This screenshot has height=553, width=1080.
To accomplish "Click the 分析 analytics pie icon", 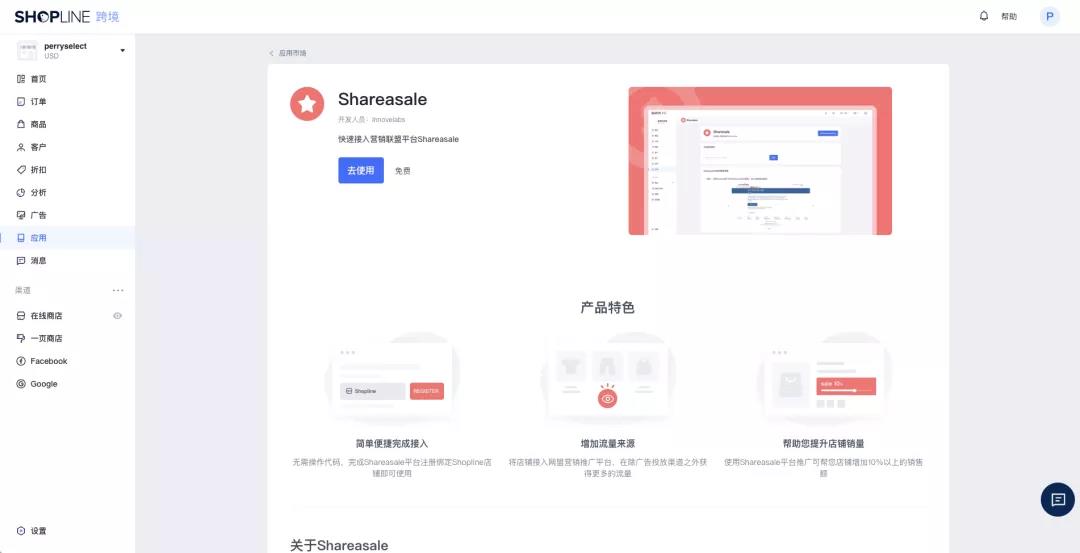I will (21, 193).
